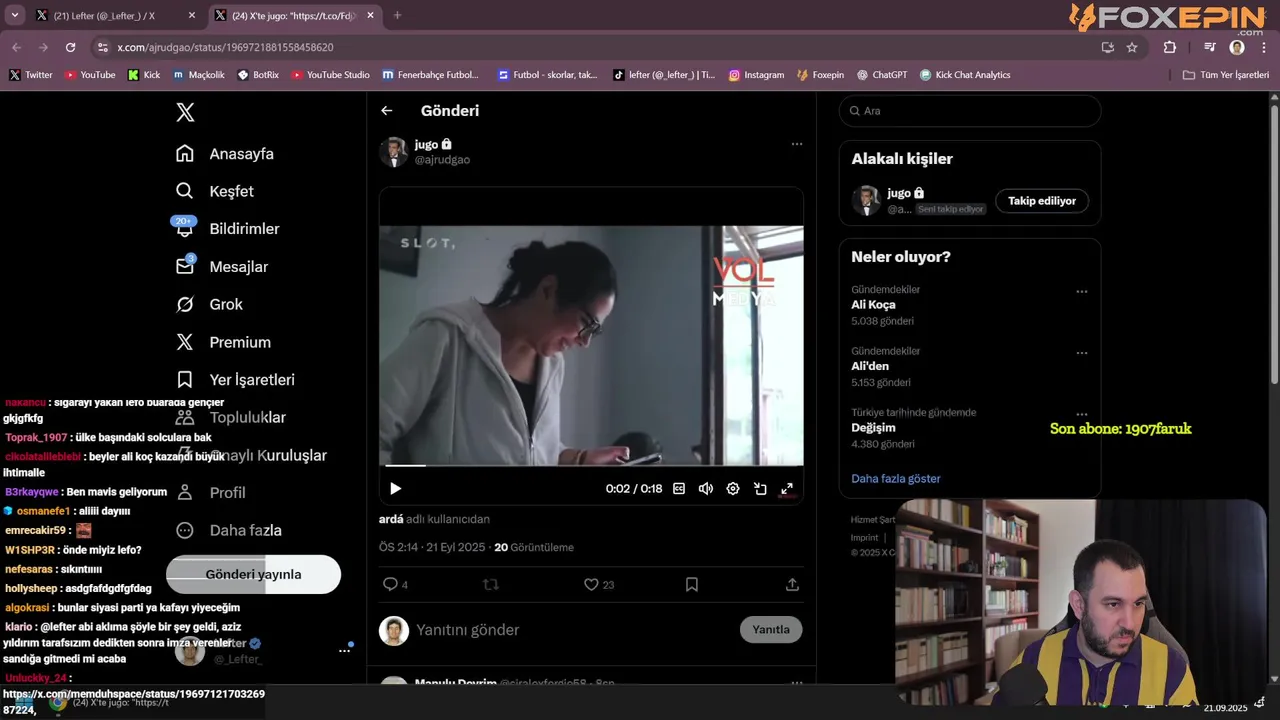The height and width of the screenshot is (720, 1280).
Task: Open options for Ali Koça trend
Action: 1081,292
